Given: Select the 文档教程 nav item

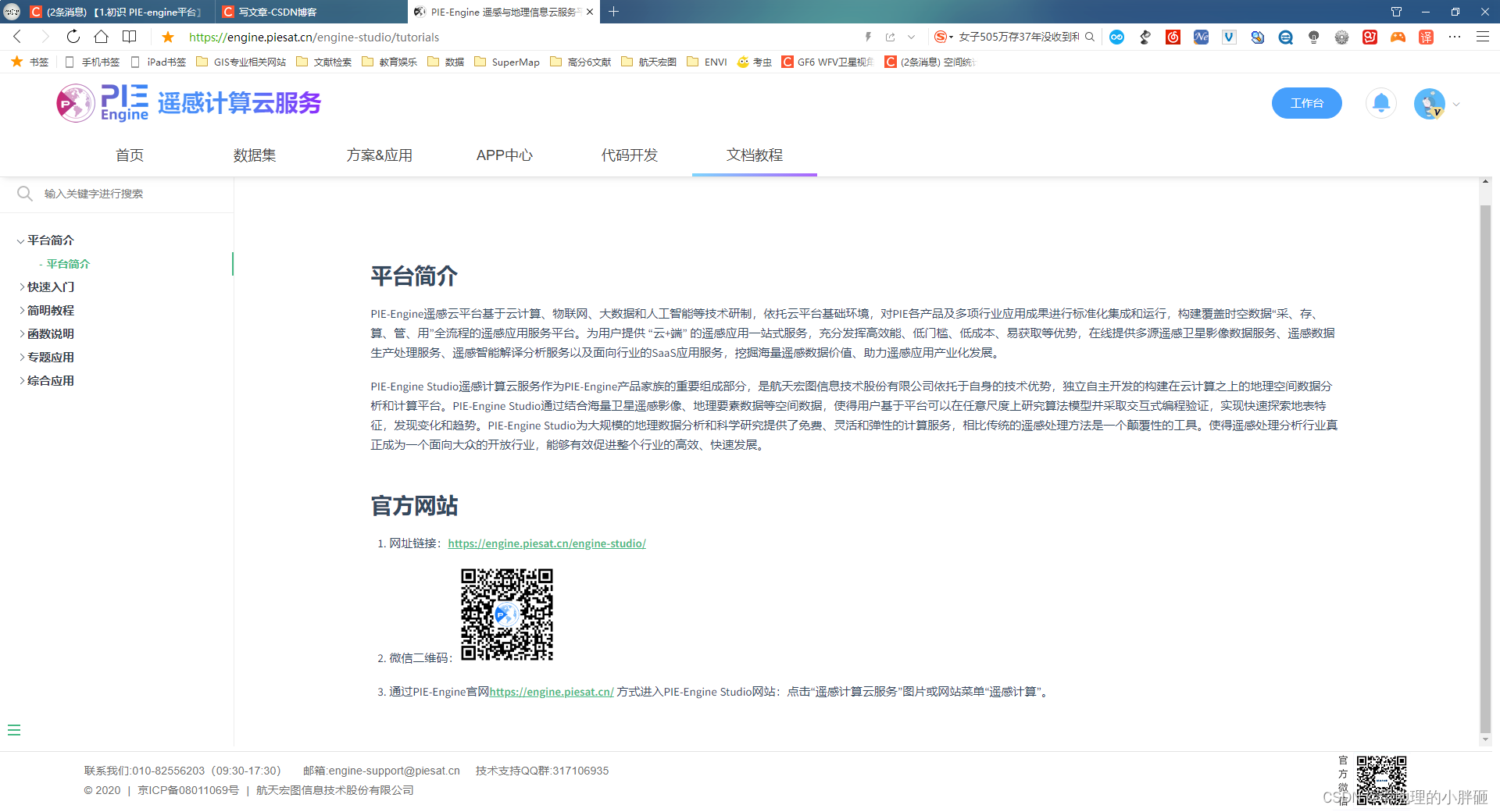Looking at the screenshot, I should coord(755,155).
